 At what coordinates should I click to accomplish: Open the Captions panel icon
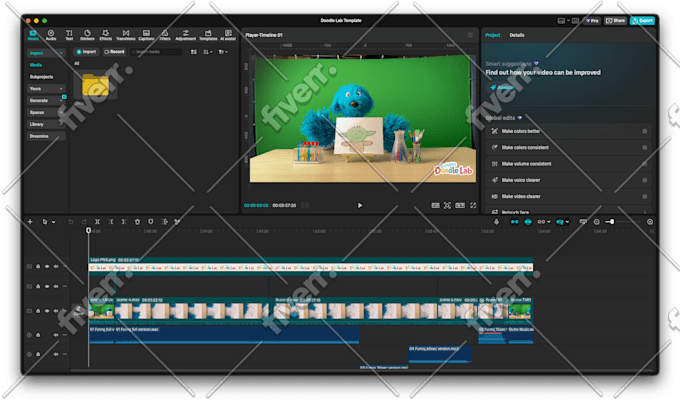[x=146, y=35]
